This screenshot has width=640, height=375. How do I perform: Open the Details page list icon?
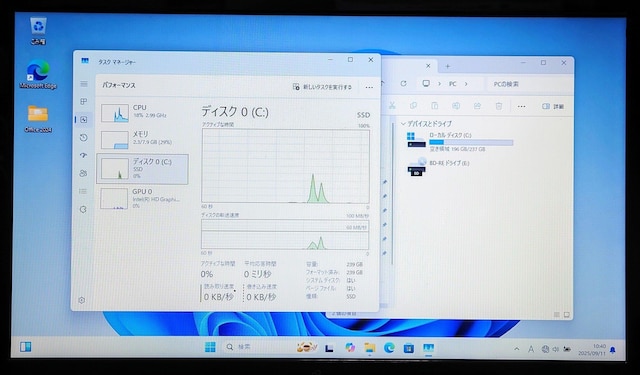[84, 191]
